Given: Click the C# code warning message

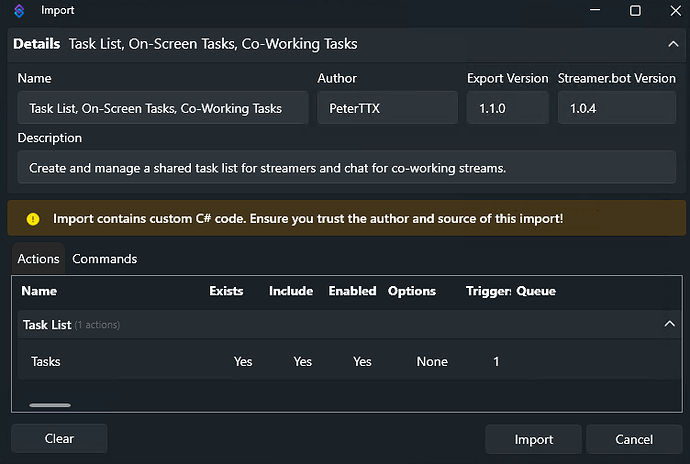Looking at the screenshot, I should pos(308,219).
